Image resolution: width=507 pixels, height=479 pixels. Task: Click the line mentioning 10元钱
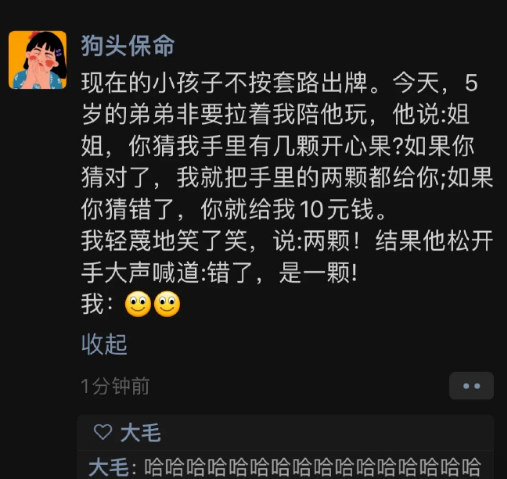tap(234, 209)
